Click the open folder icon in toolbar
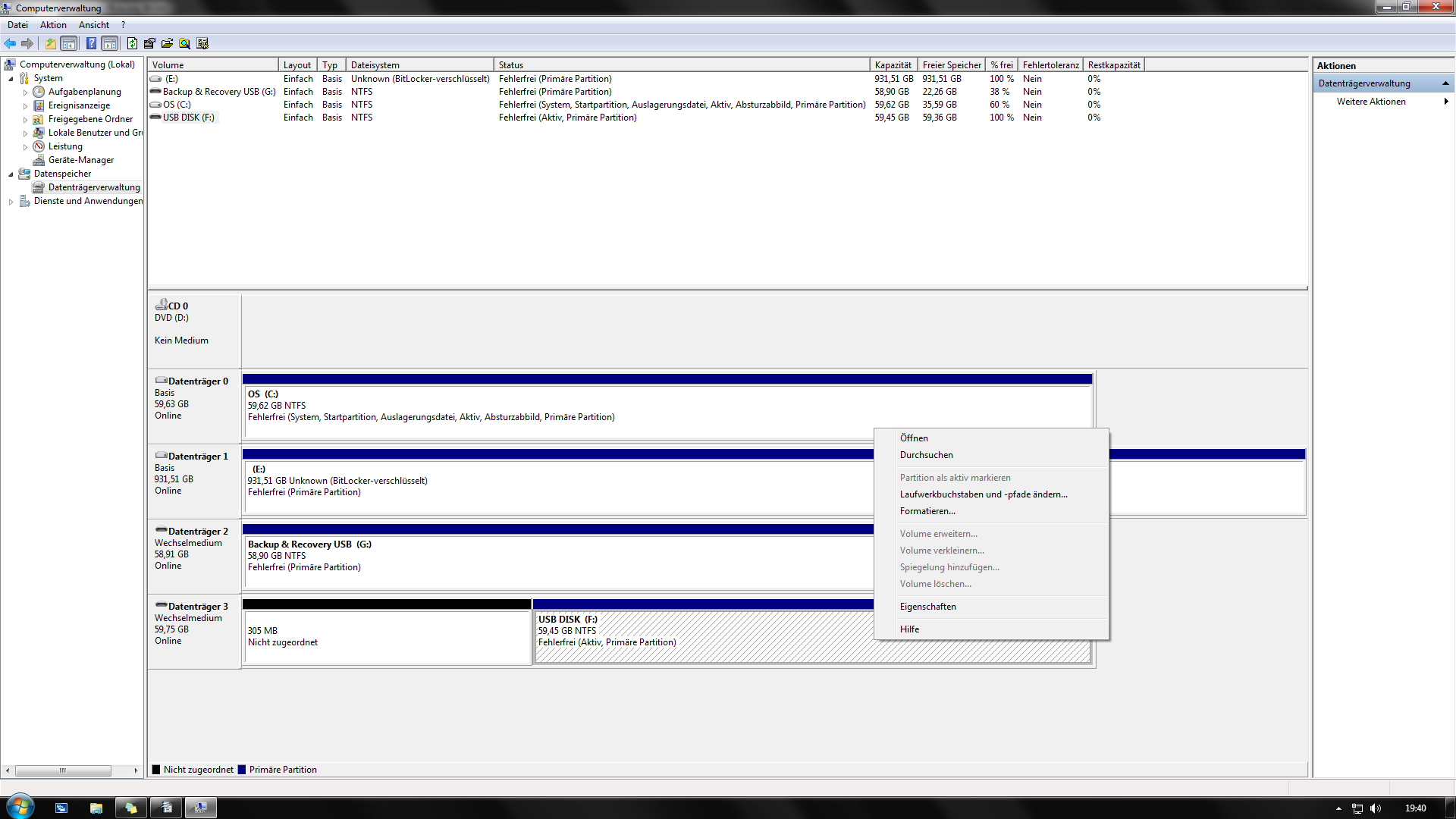This screenshot has height=819, width=1456. (167, 44)
